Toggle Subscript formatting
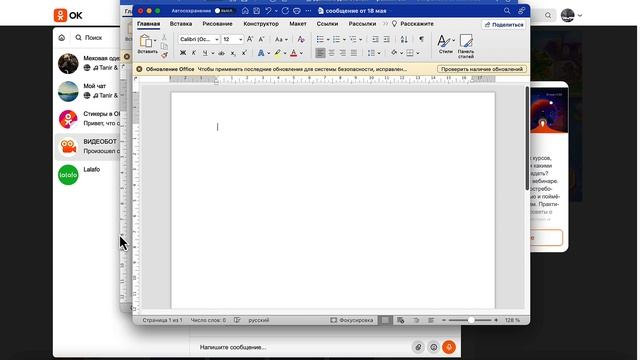Image resolution: width=640 pixels, height=360 pixels. coord(233,53)
